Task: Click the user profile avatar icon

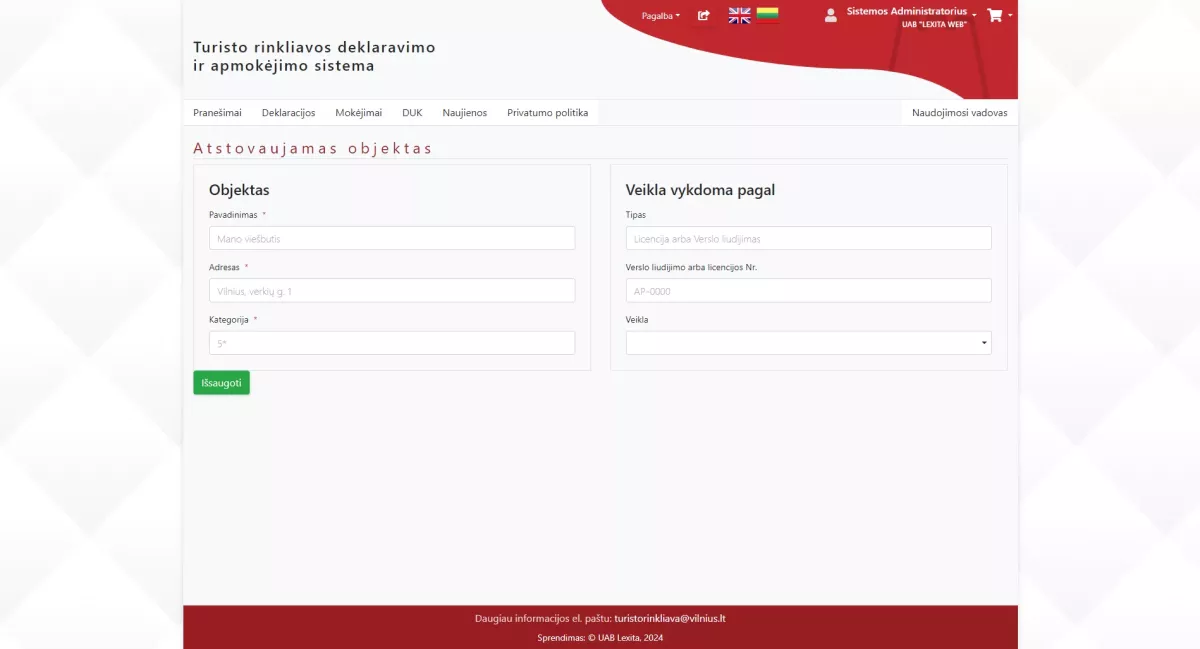Action: point(830,15)
